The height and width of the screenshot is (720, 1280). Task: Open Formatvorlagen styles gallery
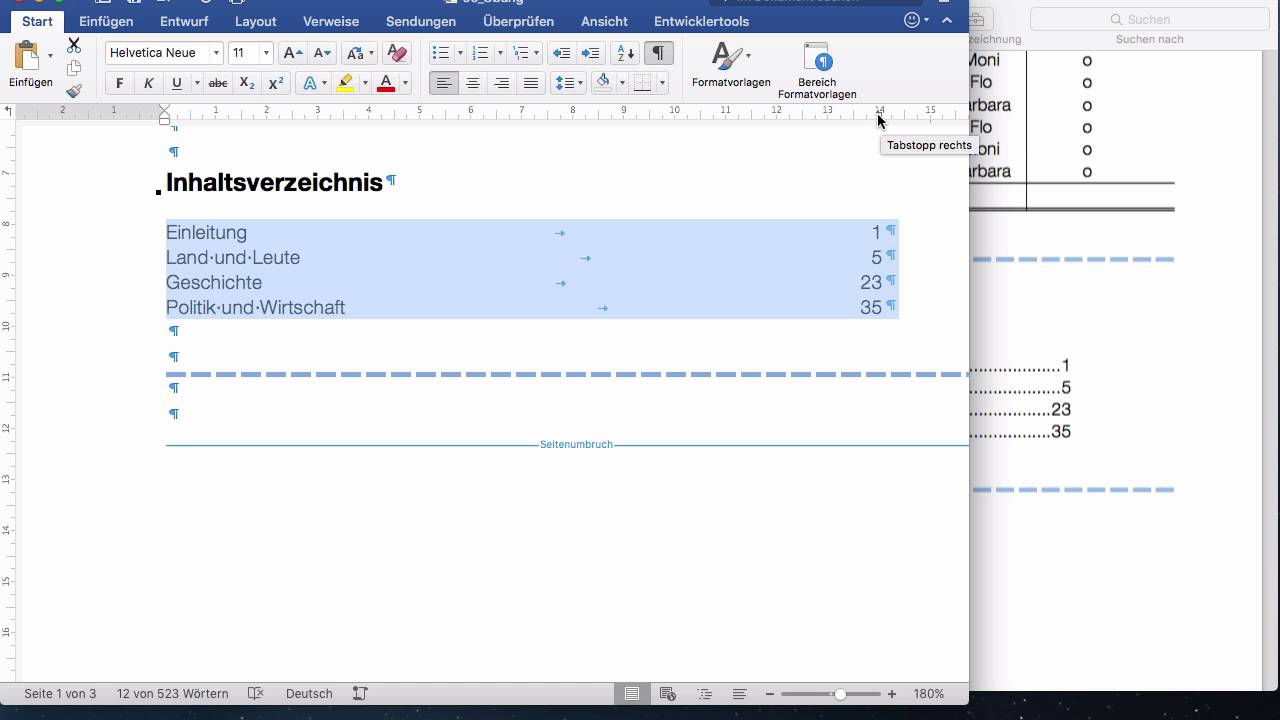coord(731,65)
